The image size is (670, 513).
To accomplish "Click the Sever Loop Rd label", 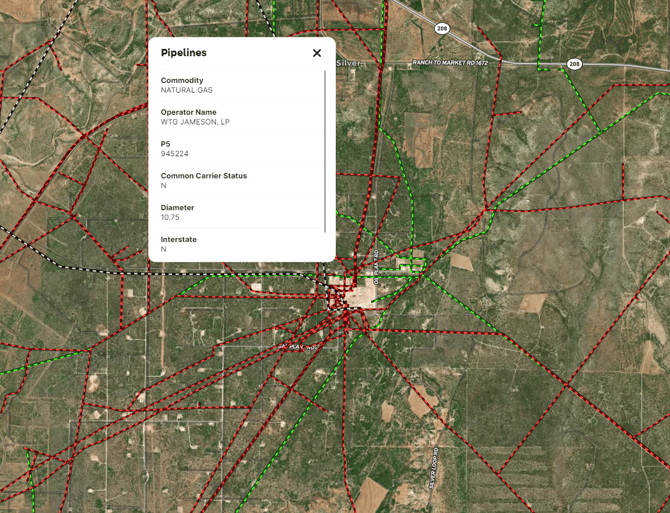I will (x=433, y=468).
